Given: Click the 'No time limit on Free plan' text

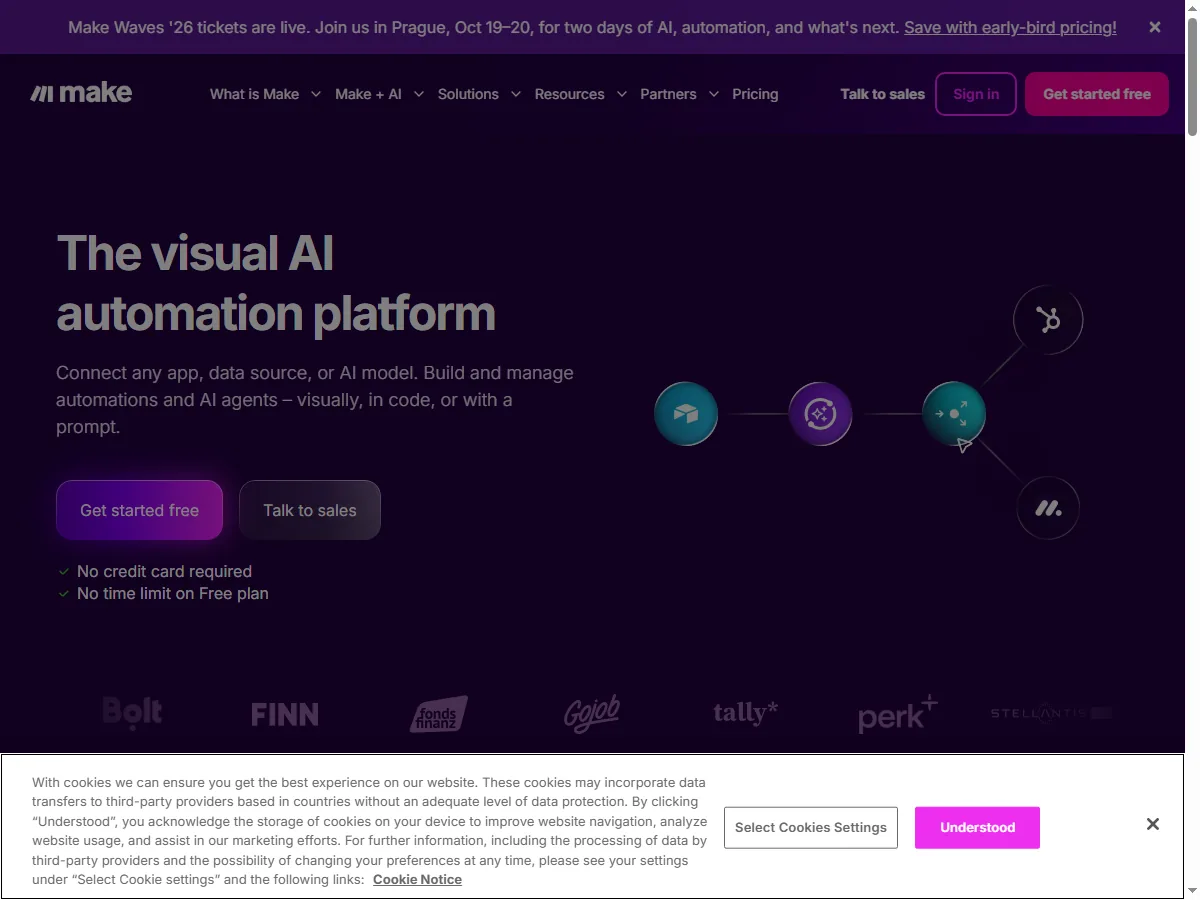Looking at the screenshot, I should click(173, 593).
